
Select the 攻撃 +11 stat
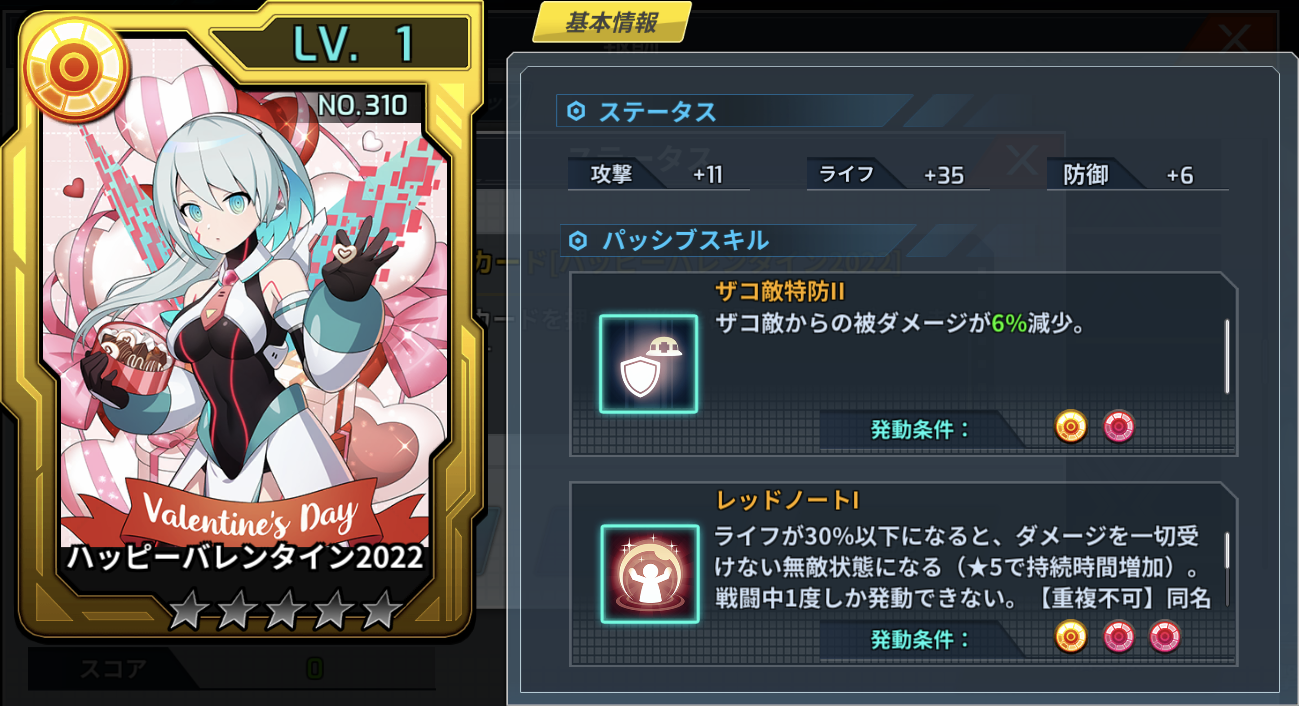coord(658,175)
